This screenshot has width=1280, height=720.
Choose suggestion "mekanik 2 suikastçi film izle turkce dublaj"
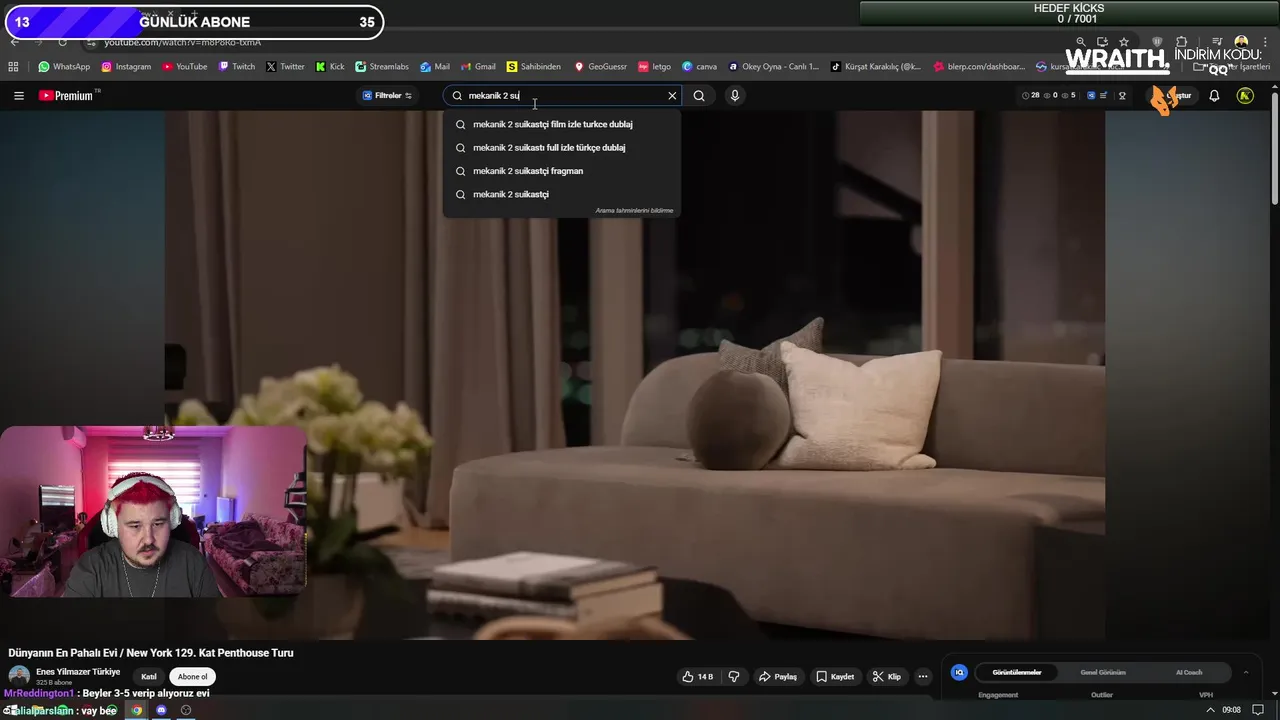pyautogui.click(x=562, y=124)
